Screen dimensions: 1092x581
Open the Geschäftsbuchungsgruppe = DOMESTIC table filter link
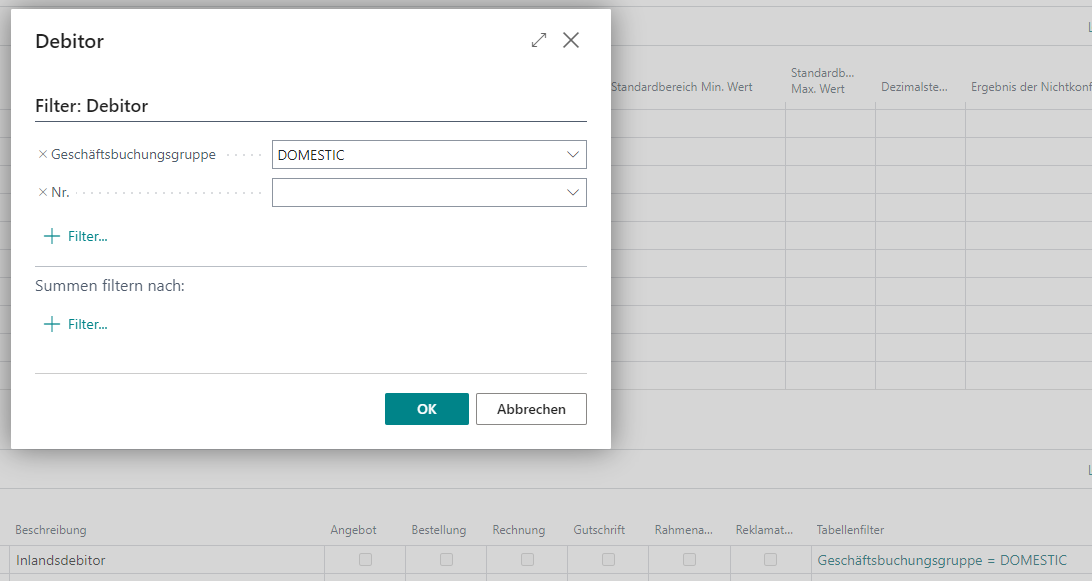tap(941, 560)
